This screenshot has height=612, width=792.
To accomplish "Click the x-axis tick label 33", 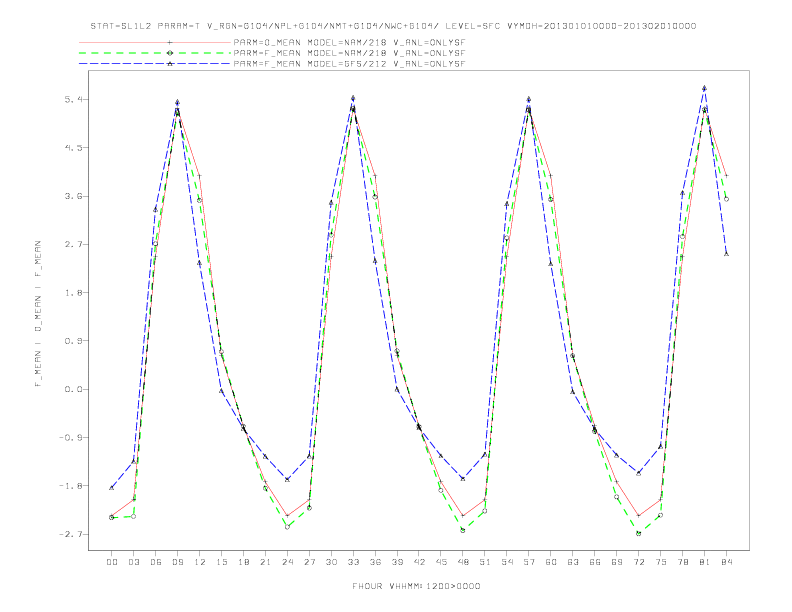I will [x=353, y=562].
